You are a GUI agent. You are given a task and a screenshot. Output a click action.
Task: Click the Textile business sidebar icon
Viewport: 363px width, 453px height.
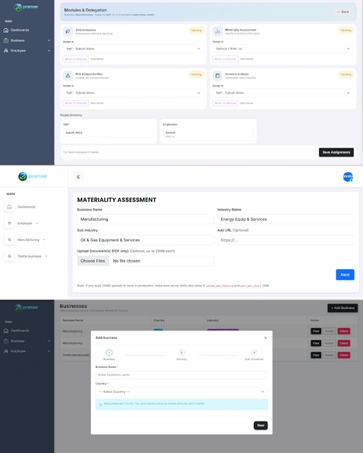tap(9, 256)
